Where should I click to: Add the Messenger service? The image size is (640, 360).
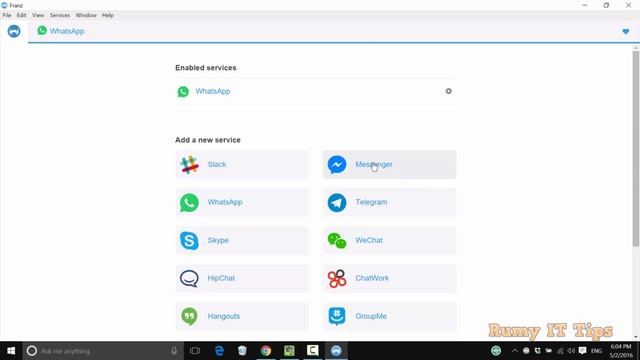[x=389, y=164]
